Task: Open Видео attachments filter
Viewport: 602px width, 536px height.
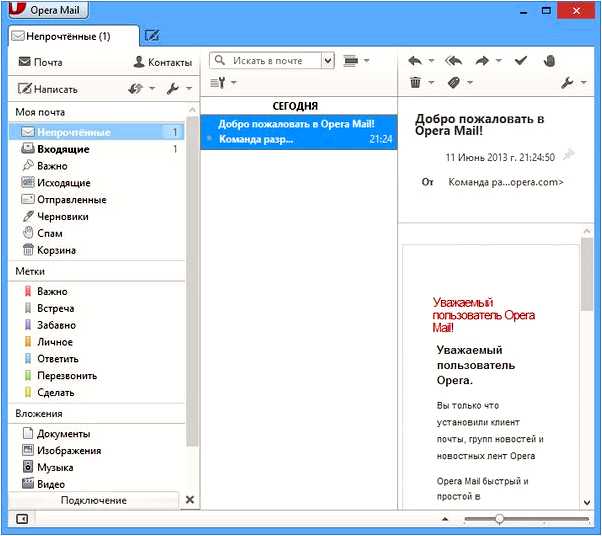Action: click(x=44, y=484)
